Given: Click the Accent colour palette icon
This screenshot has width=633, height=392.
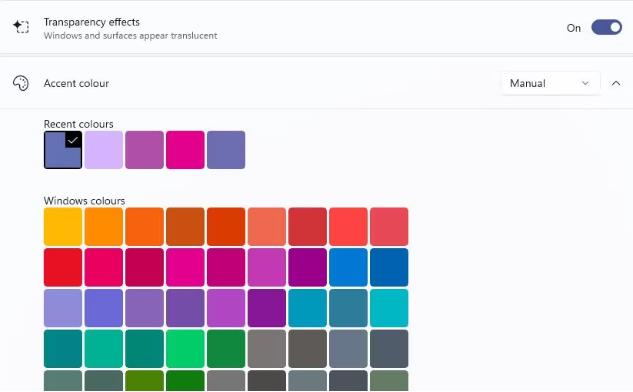Looking at the screenshot, I should tap(21, 83).
